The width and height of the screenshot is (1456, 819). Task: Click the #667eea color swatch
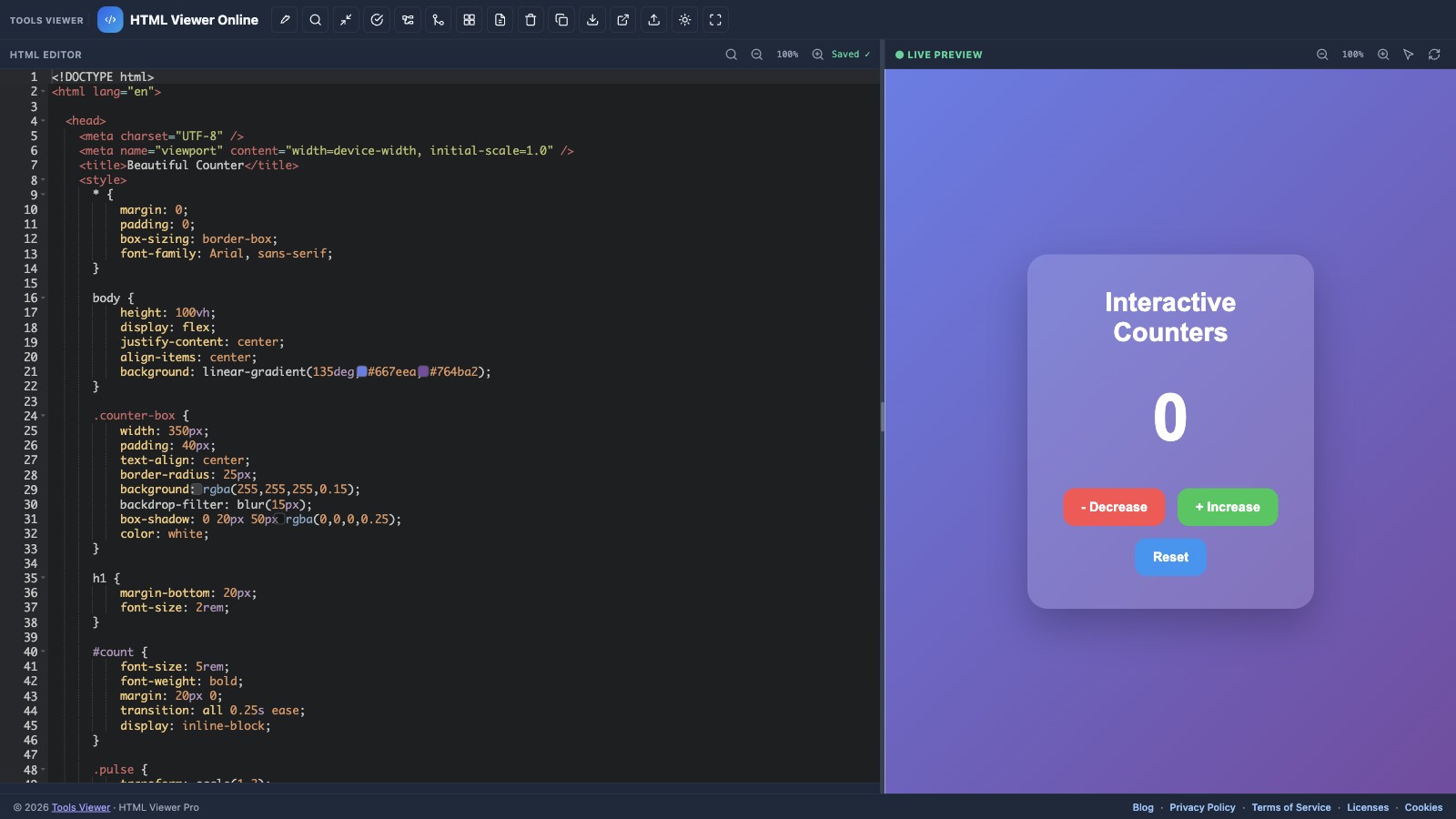(361, 371)
